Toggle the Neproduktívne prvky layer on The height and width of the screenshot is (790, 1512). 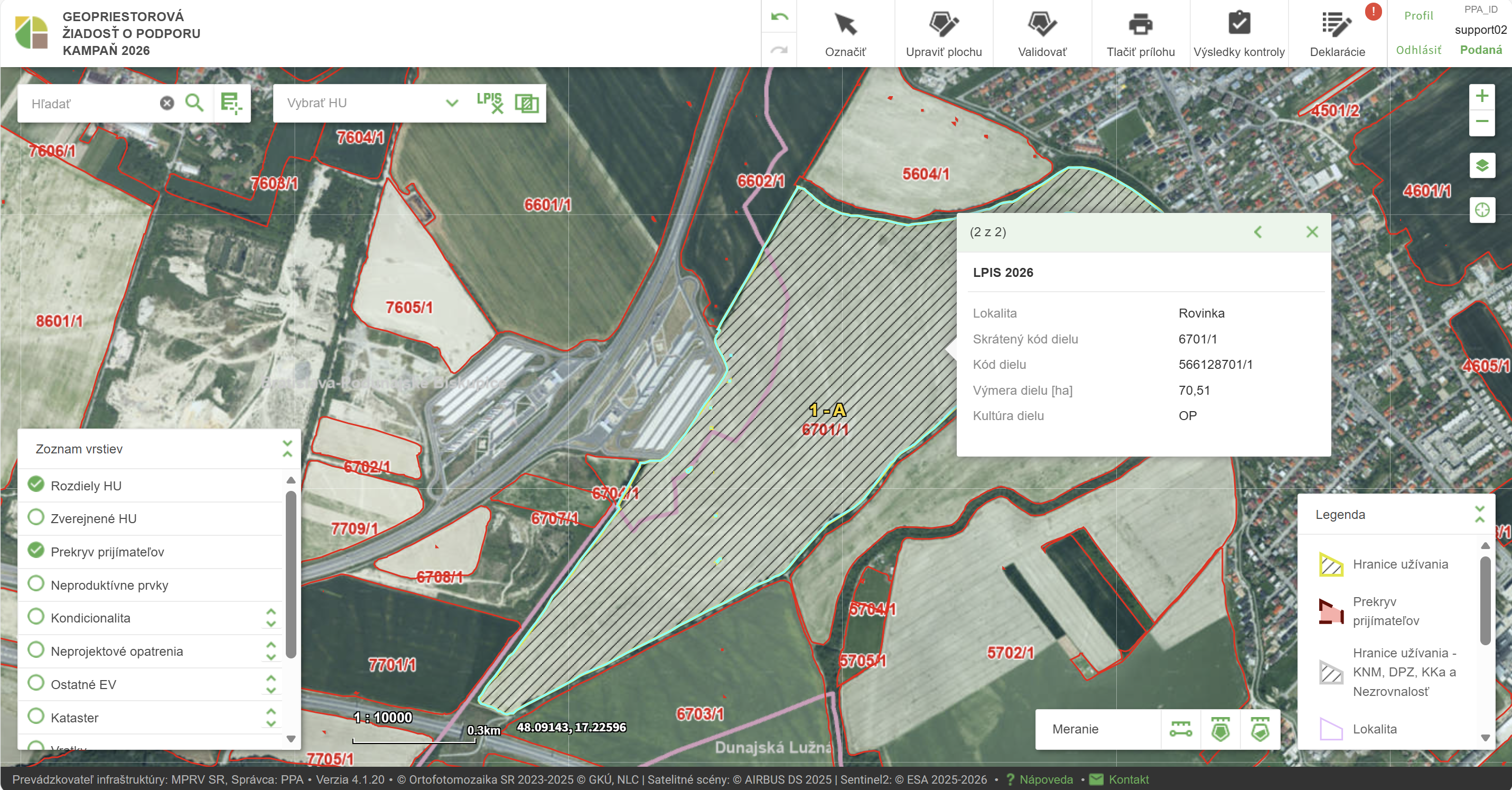tap(36, 584)
